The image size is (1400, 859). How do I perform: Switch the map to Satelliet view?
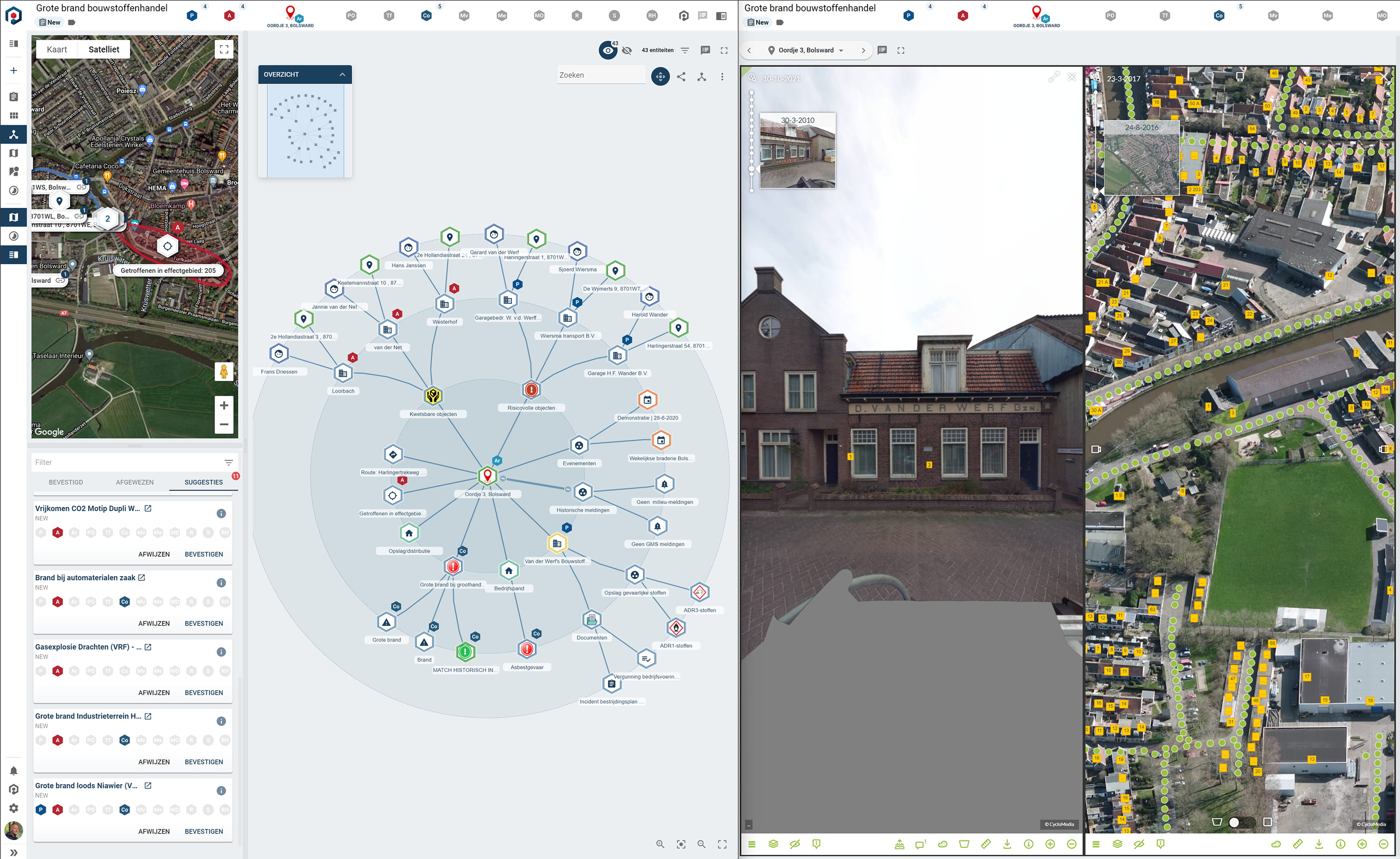(103, 49)
